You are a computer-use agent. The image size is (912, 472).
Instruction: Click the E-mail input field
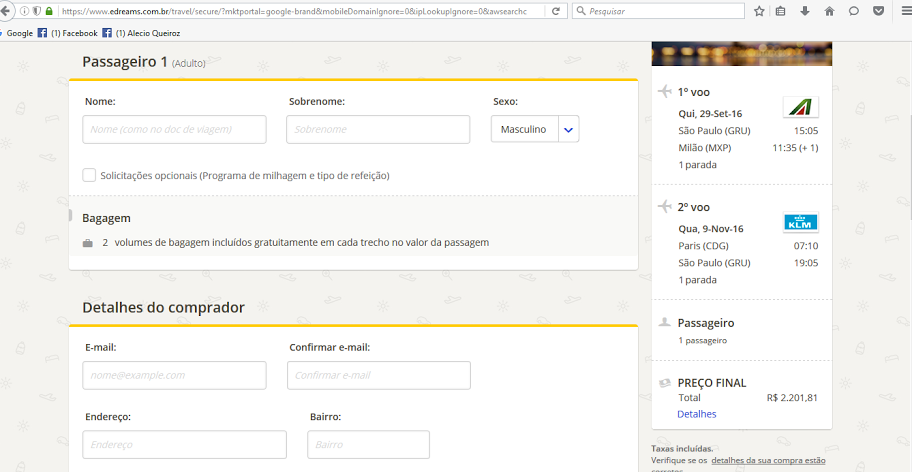pos(174,375)
